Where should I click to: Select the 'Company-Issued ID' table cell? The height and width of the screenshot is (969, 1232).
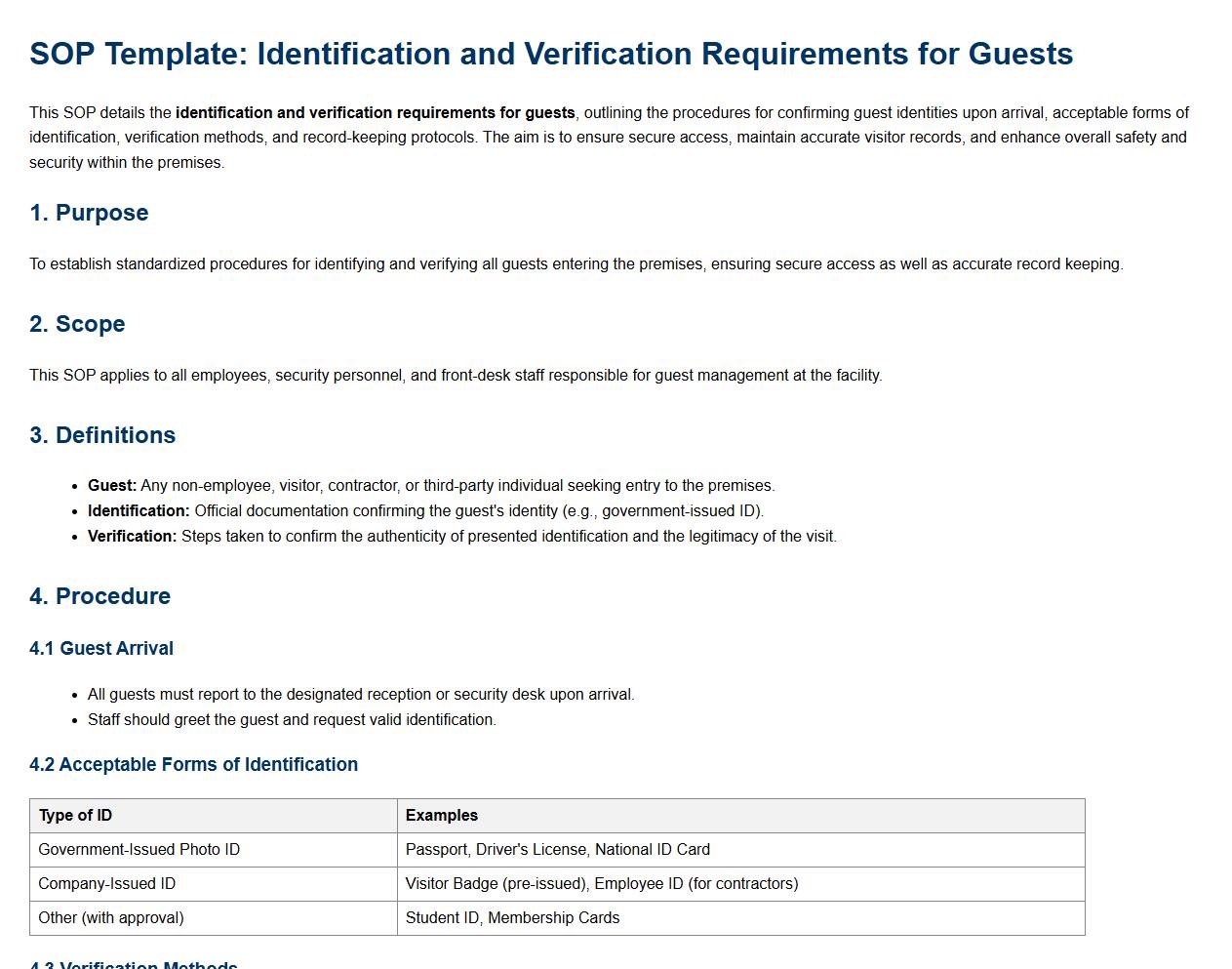click(x=106, y=884)
